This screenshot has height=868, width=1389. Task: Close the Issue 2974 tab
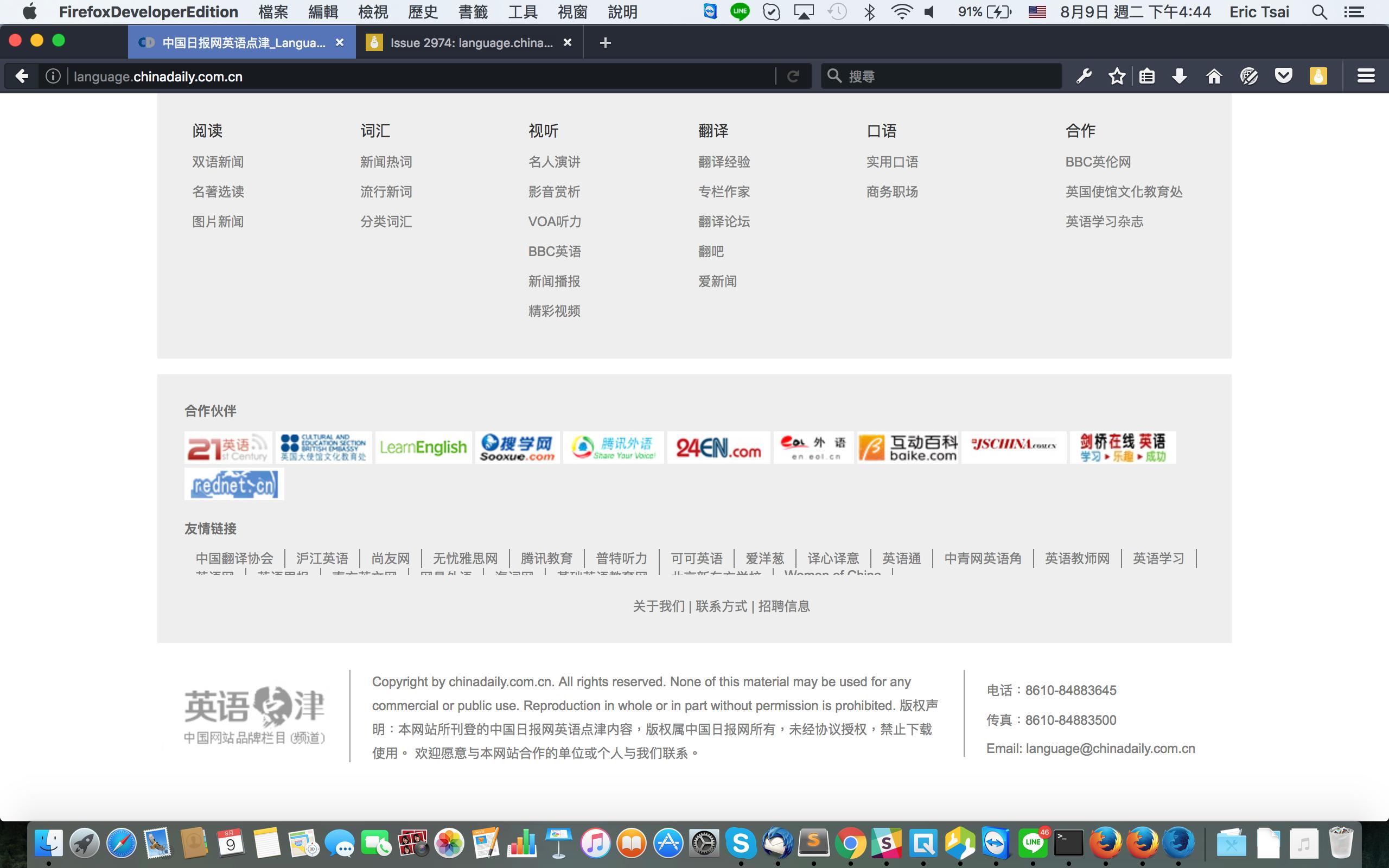tap(567, 42)
